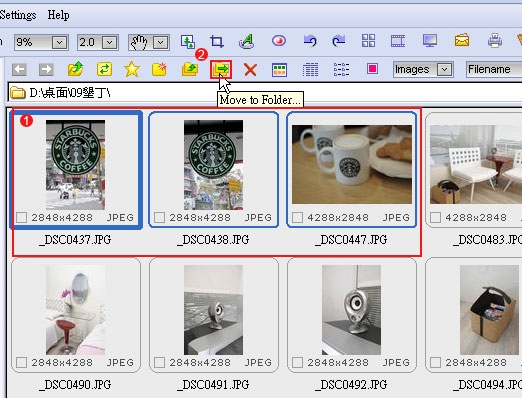Click the resize image icon
This screenshot has height=398, width=522.
click(188, 42)
